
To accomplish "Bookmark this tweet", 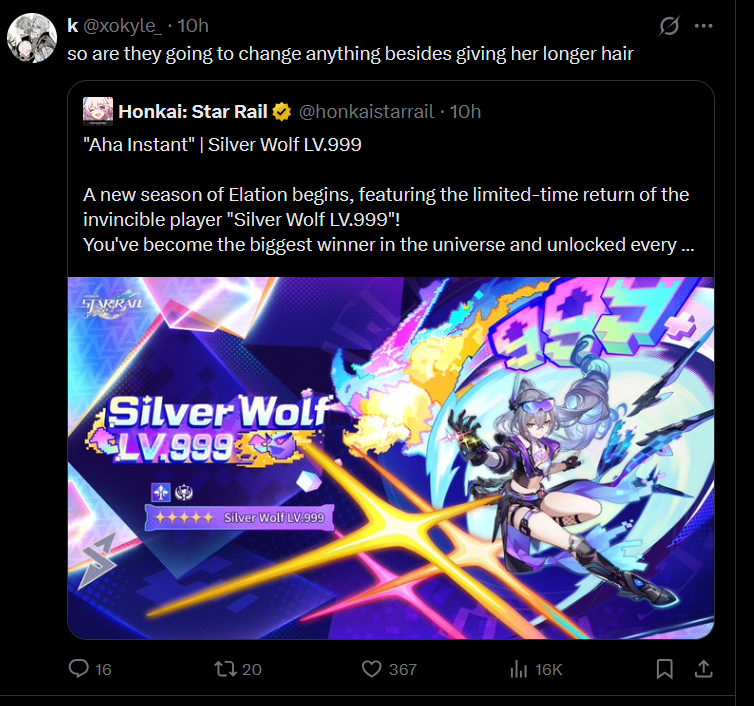I will pos(665,668).
